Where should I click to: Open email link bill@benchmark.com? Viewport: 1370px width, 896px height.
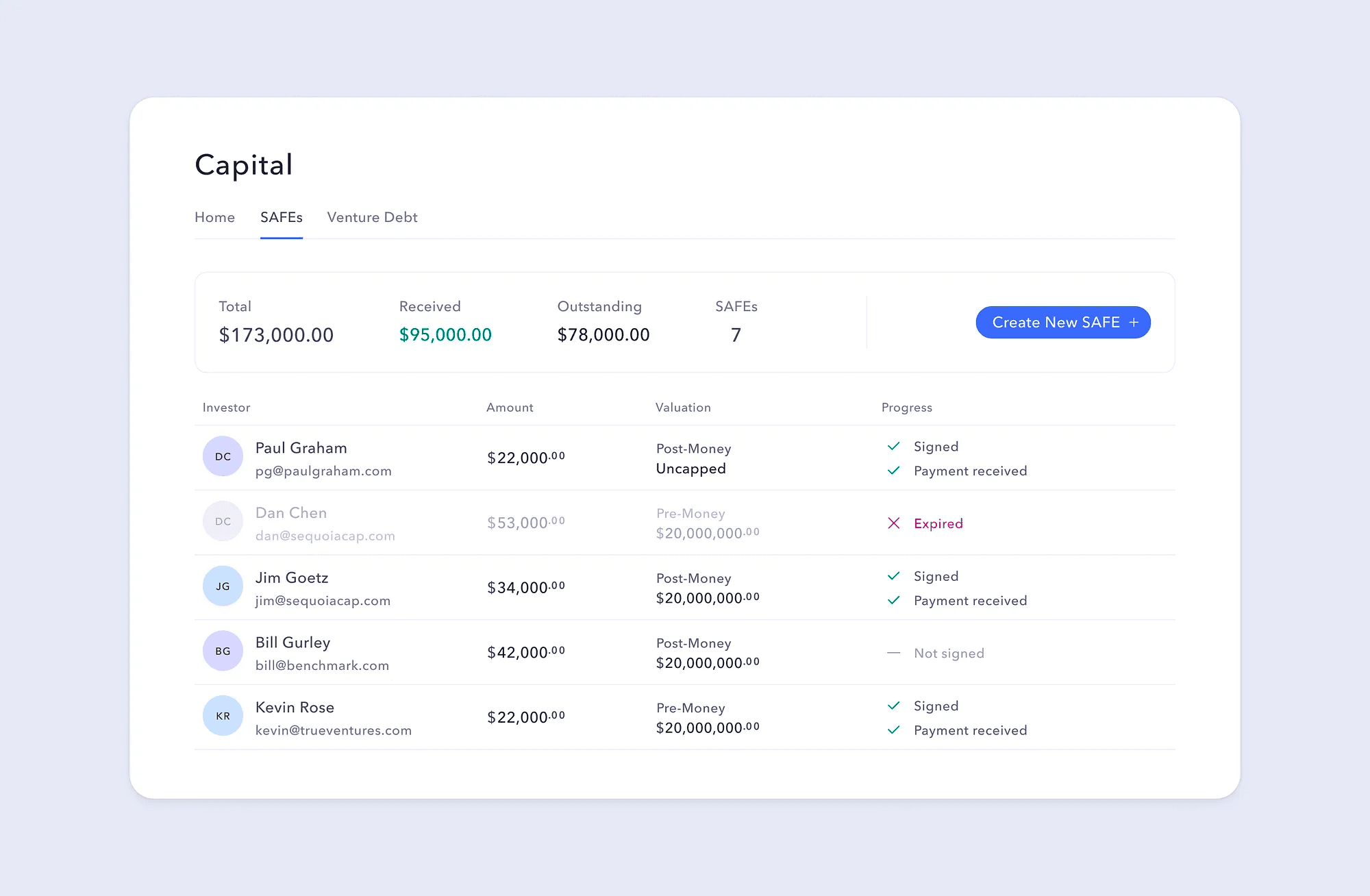[x=322, y=666]
